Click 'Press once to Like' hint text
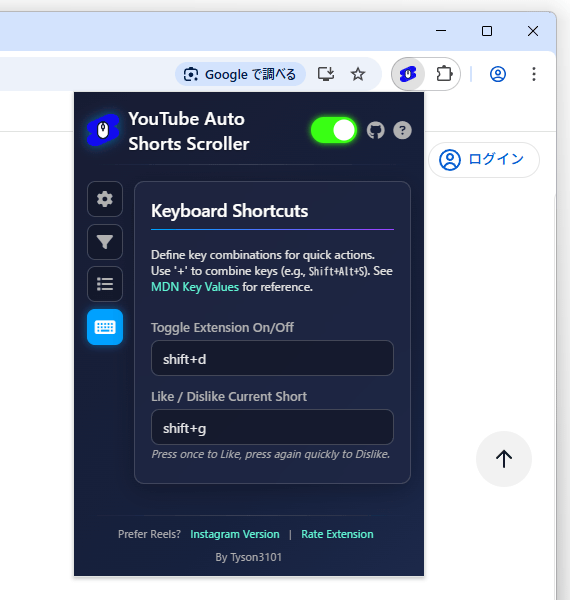This screenshot has width=570, height=600. coord(270,454)
